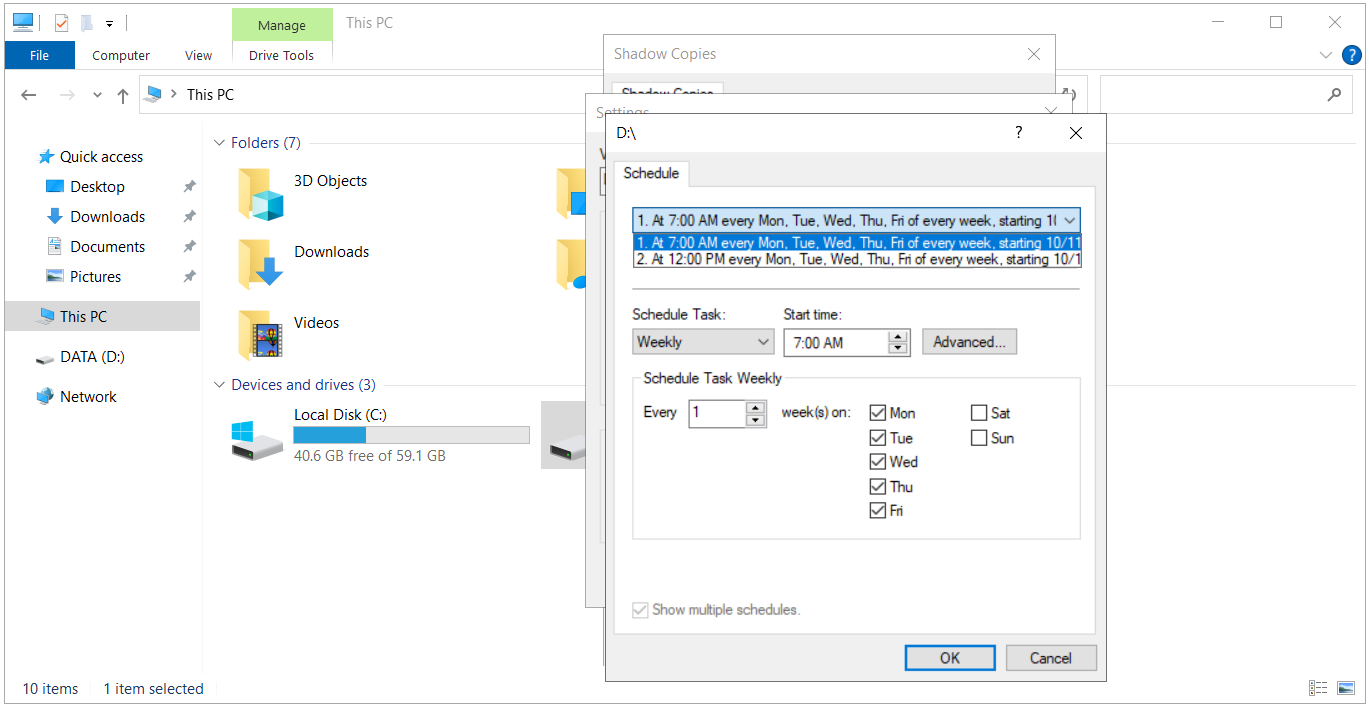Open the Schedule Task Weekly dropdown

pos(704,342)
